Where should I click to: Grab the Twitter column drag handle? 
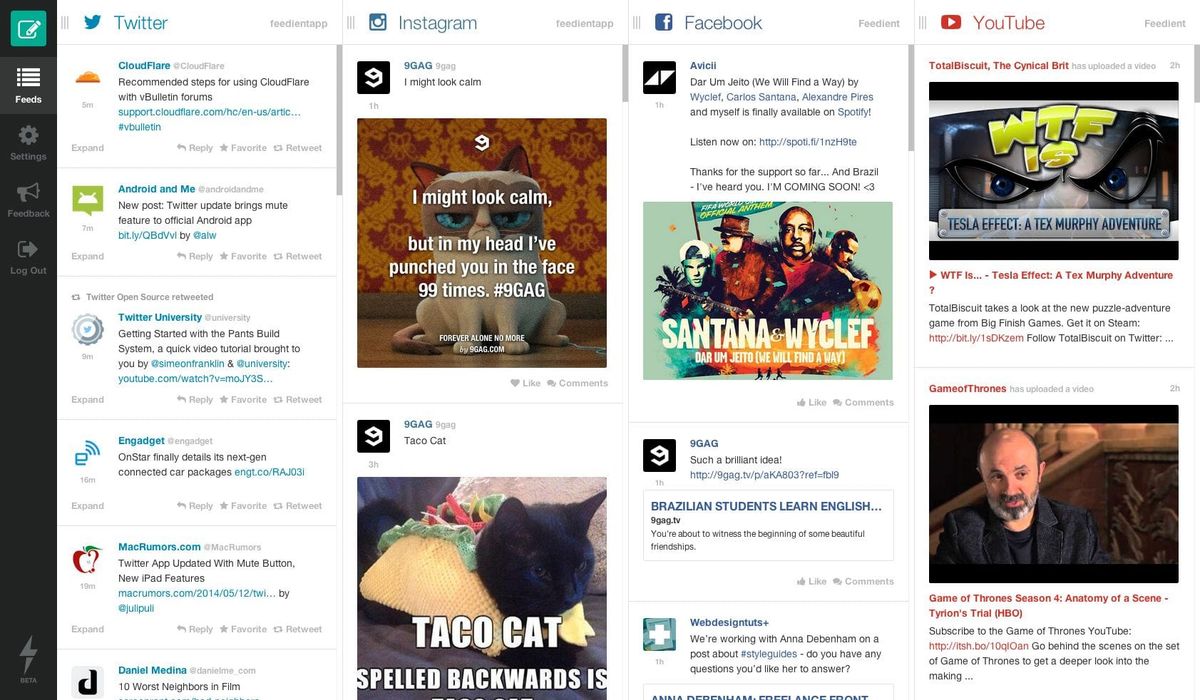coord(65,22)
